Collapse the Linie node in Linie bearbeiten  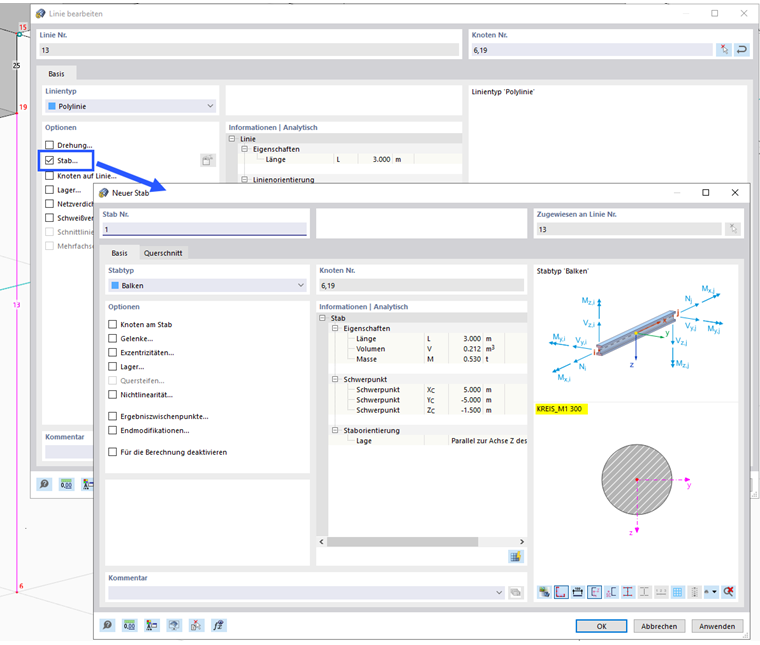232,139
